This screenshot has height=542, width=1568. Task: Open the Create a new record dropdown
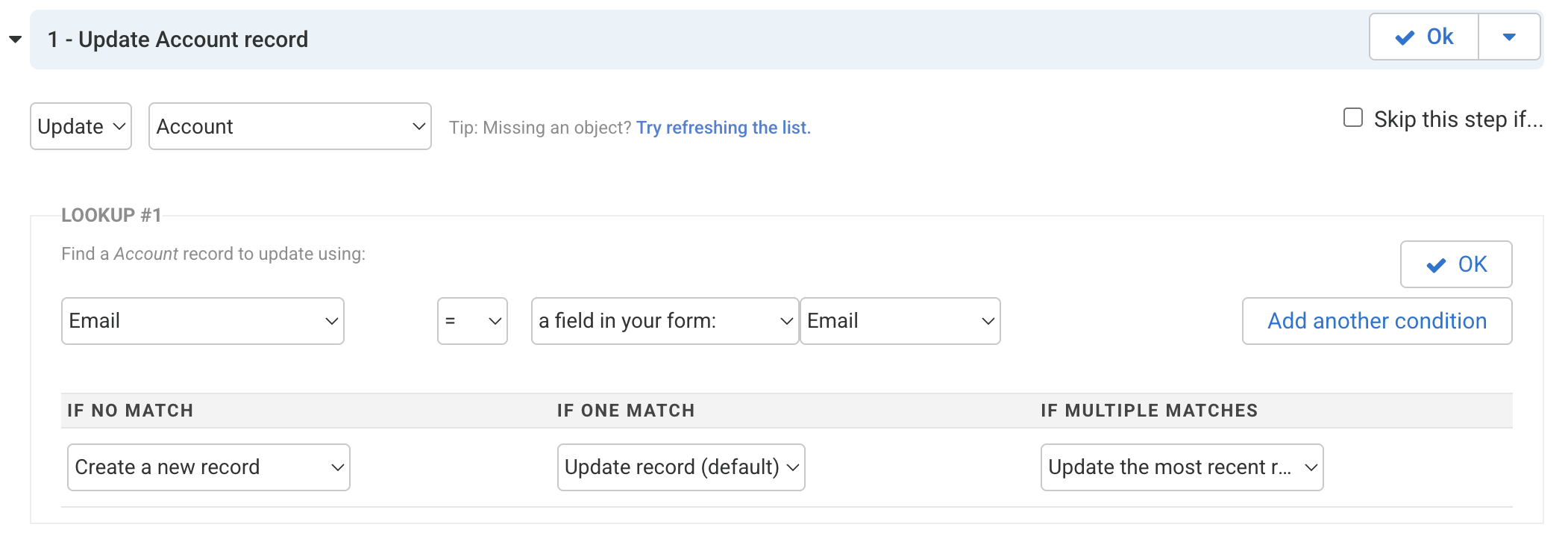[208, 467]
